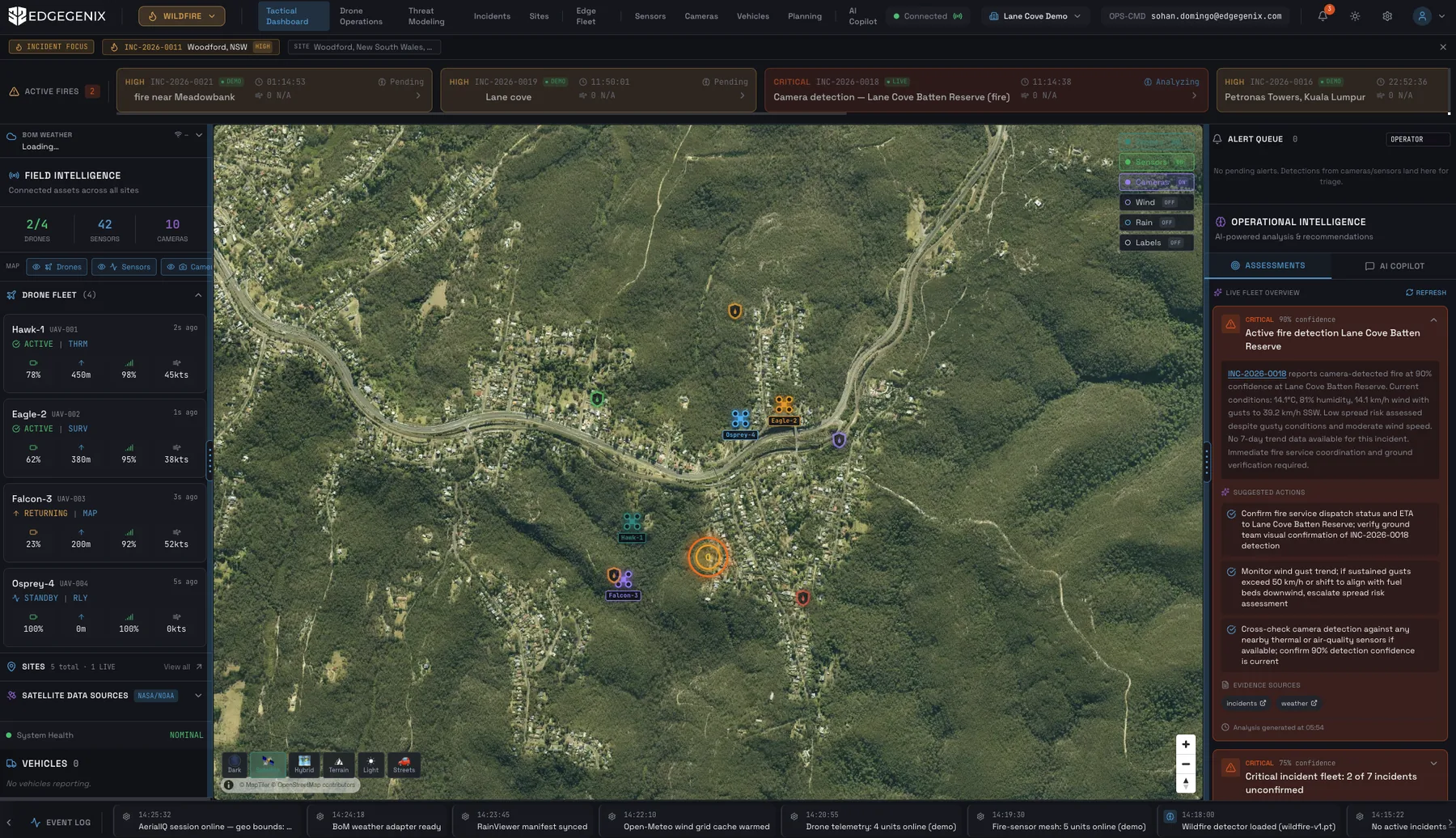The height and width of the screenshot is (838, 1456).
Task: Select the Assessments tab
Action: pyautogui.click(x=1268, y=266)
